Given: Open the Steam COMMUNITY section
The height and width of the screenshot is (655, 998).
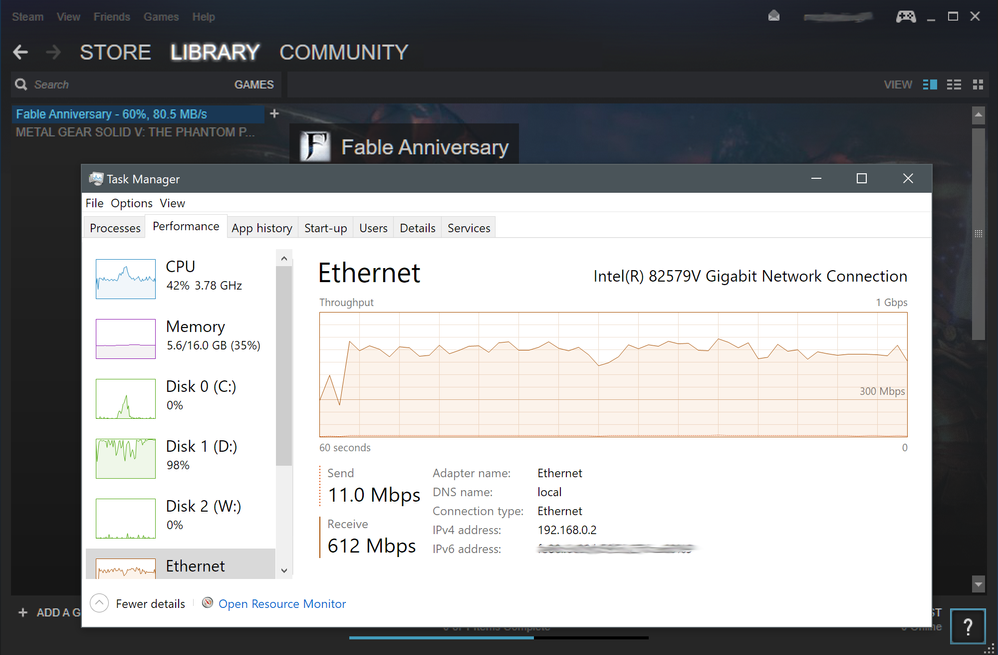Looking at the screenshot, I should tap(343, 52).
